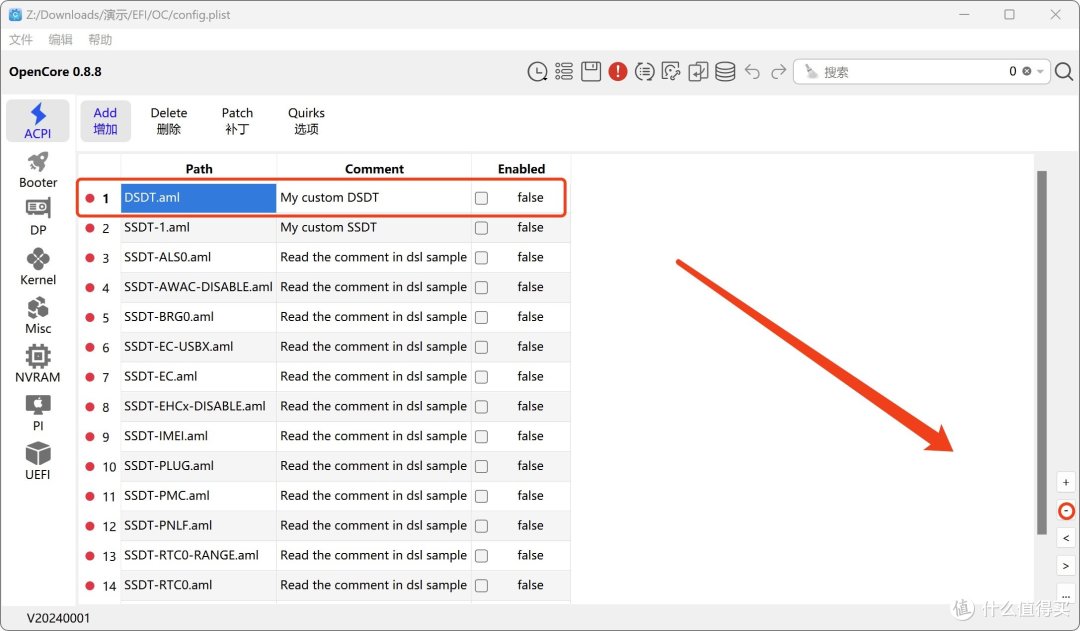Click the vertical scrollbar of the table

click(x=1041, y=351)
